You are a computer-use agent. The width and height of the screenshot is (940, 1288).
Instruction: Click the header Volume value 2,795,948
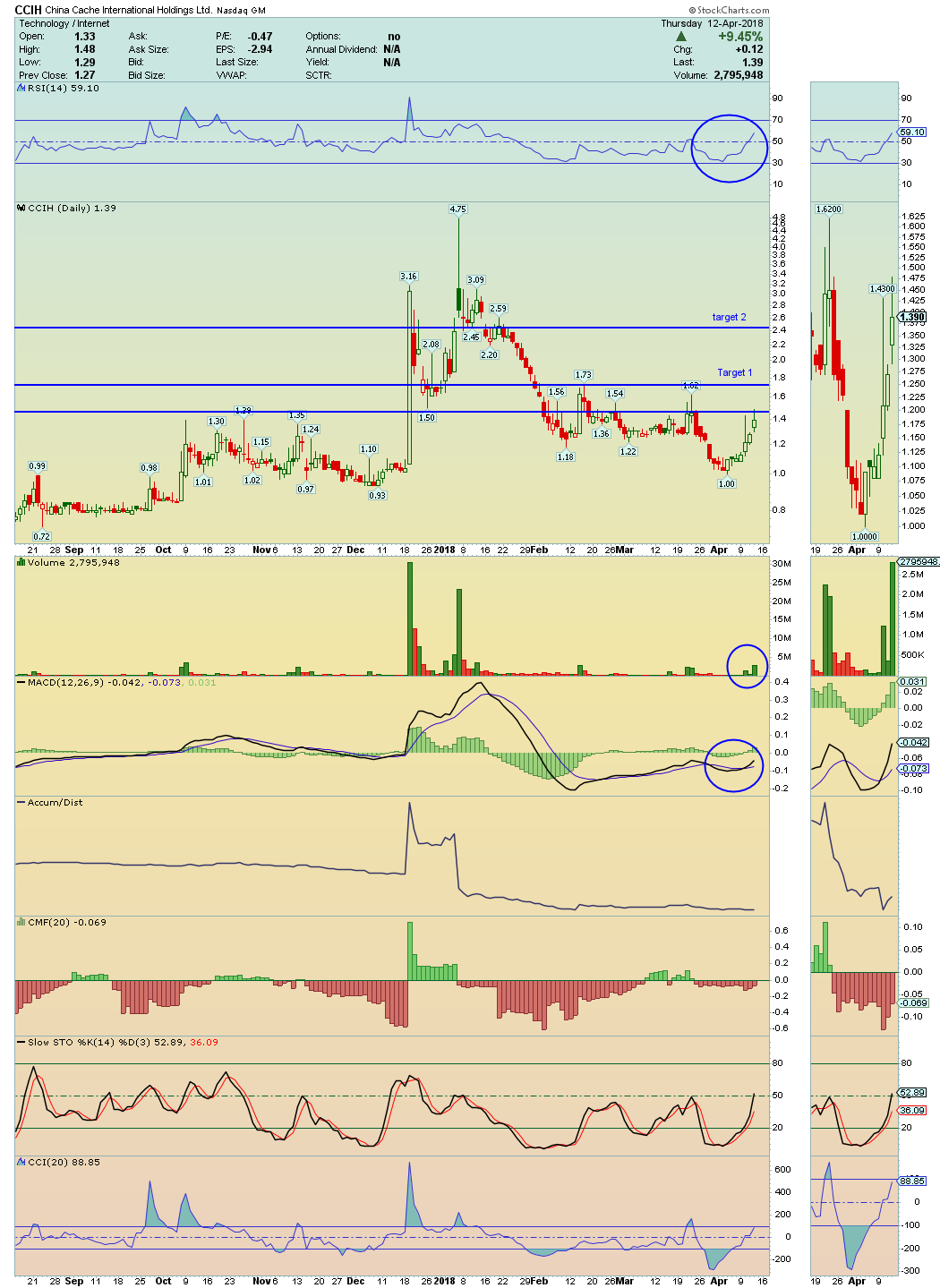click(739, 75)
